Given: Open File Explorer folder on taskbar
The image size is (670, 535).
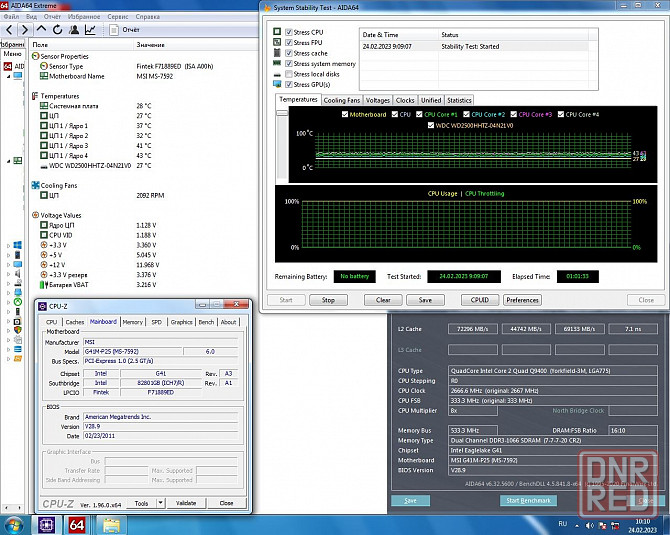Looking at the screenshot, I should [x=111, y=524].
